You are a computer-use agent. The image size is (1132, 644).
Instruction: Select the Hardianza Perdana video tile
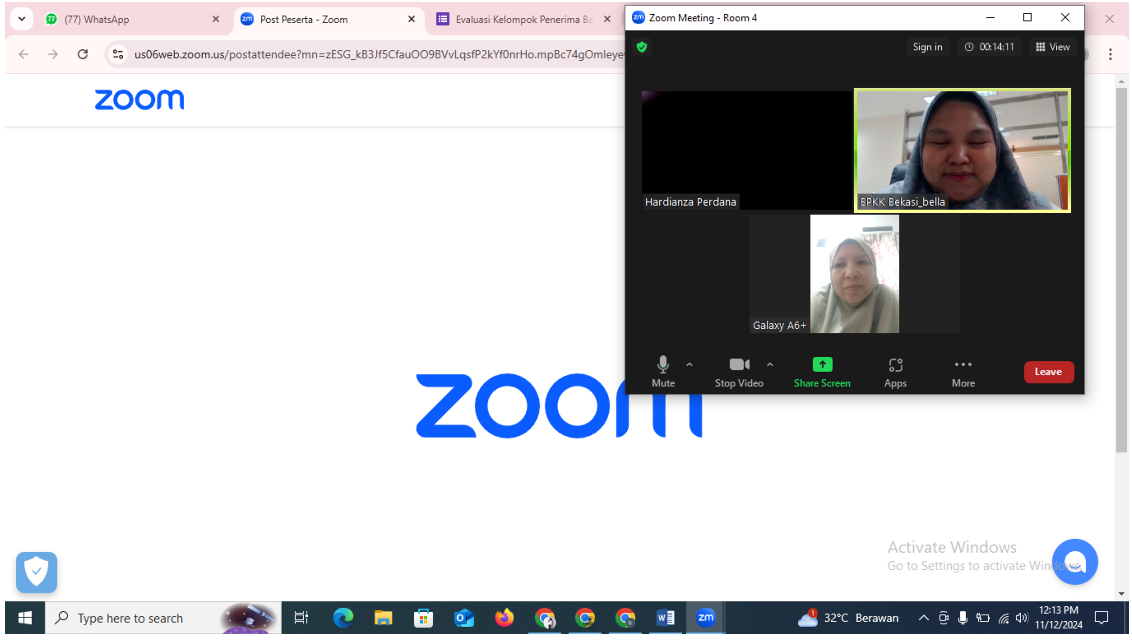pyautogui.click(x=746, y=150)
